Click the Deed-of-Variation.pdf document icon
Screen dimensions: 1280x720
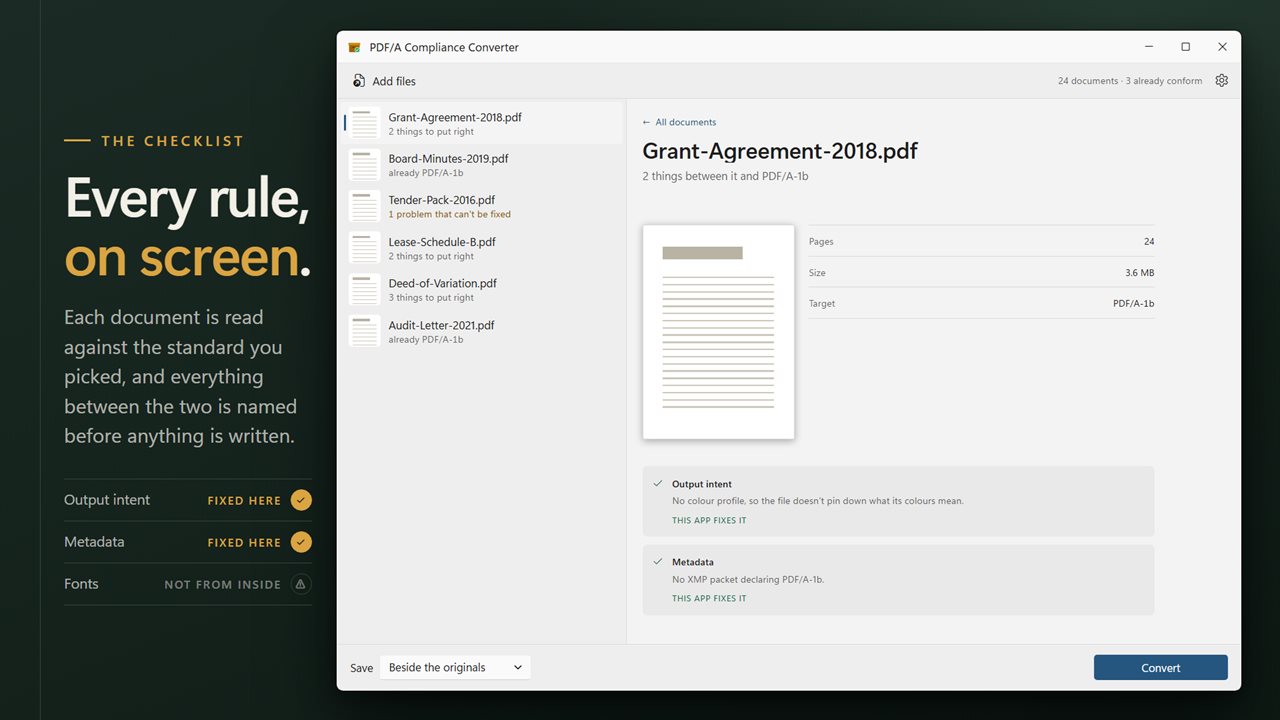click(x=364, y=290)
